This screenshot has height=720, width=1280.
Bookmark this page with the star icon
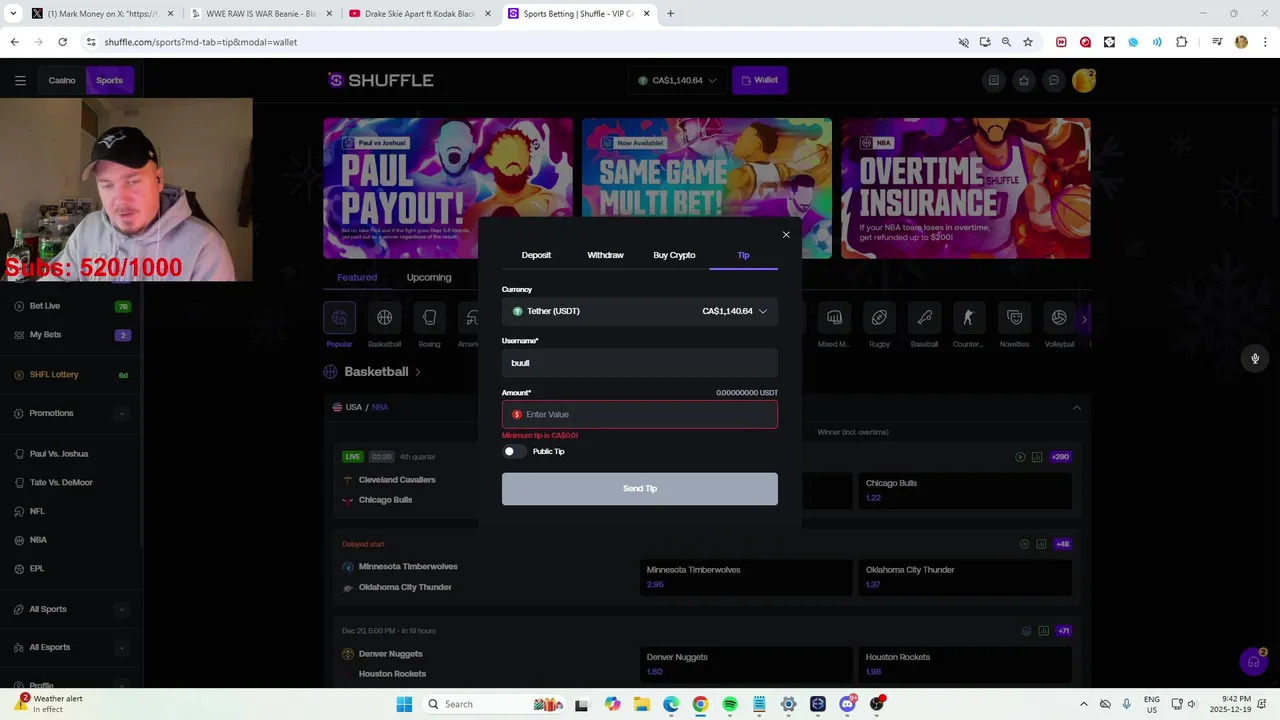(1028, 42)
